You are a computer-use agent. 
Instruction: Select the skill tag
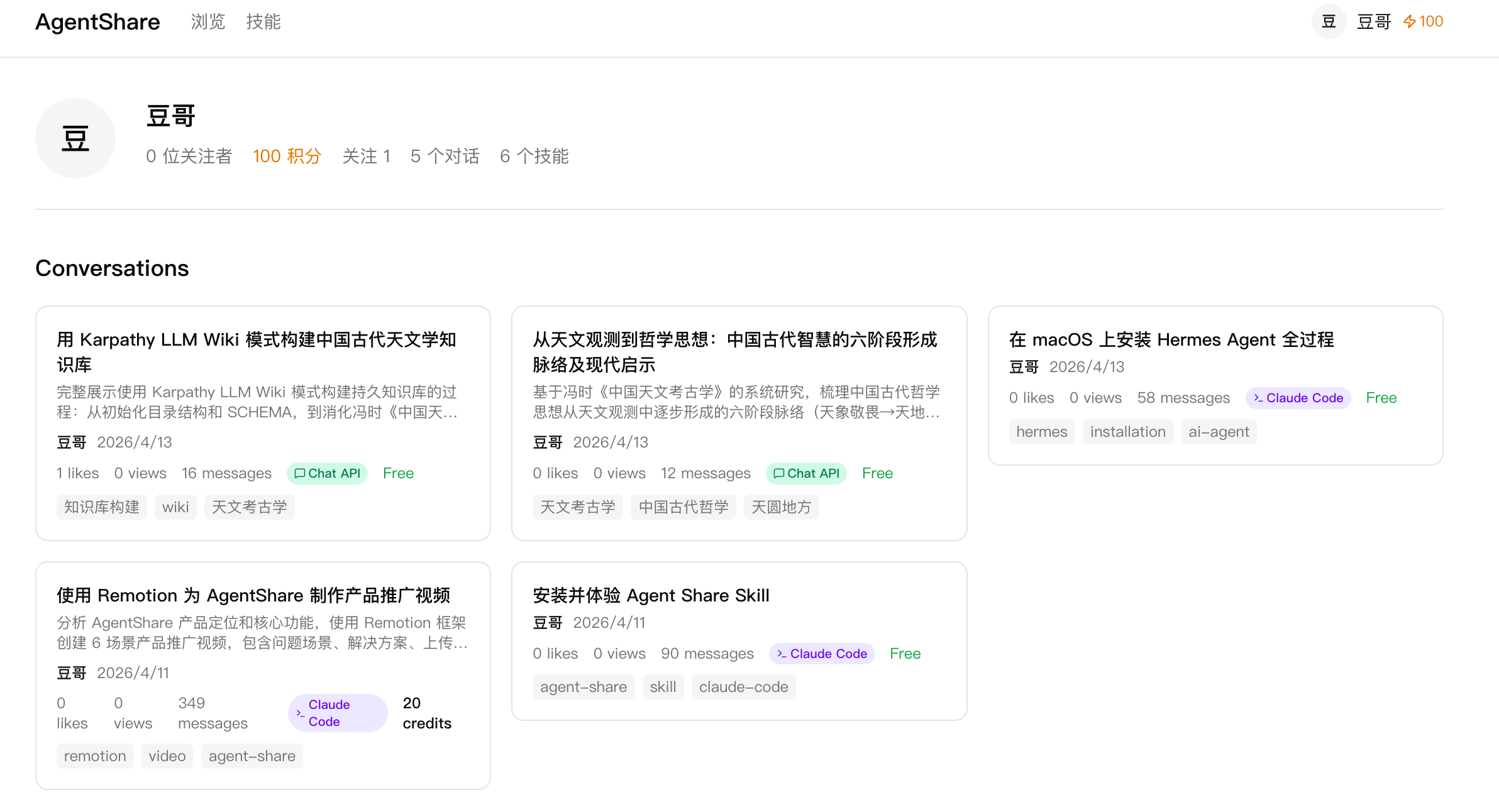663,687
